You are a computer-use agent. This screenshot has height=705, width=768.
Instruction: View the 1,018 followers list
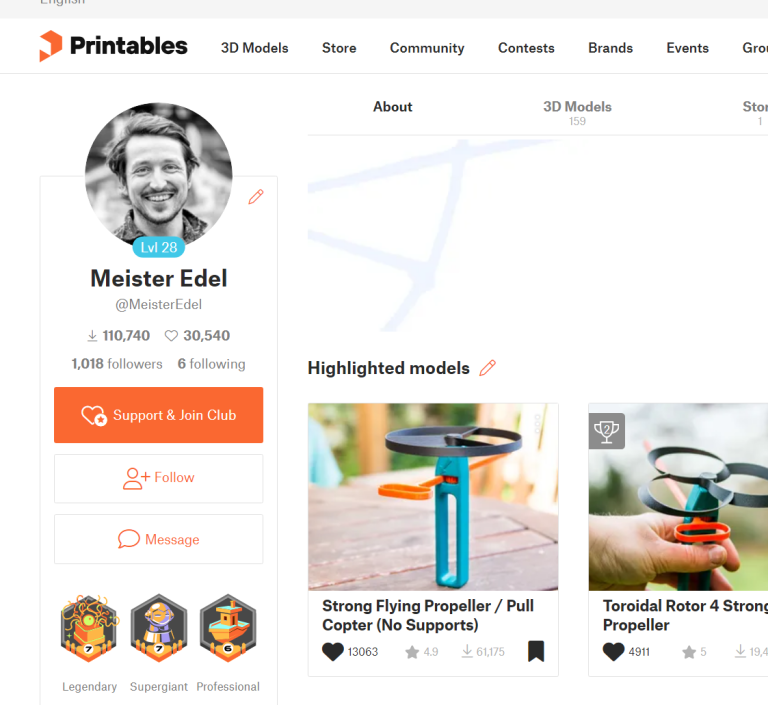[x=117, y=364]
